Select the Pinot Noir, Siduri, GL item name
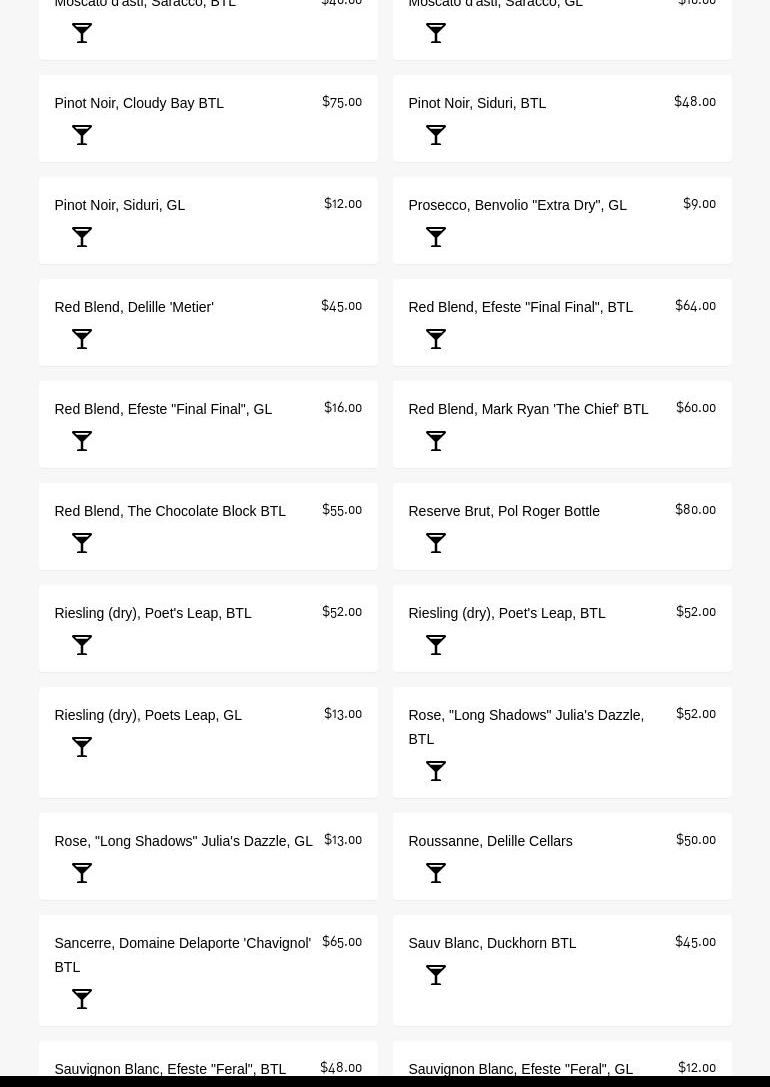Screen dimensions: 770x1087 pyautogui.click(x=119, y=205)
